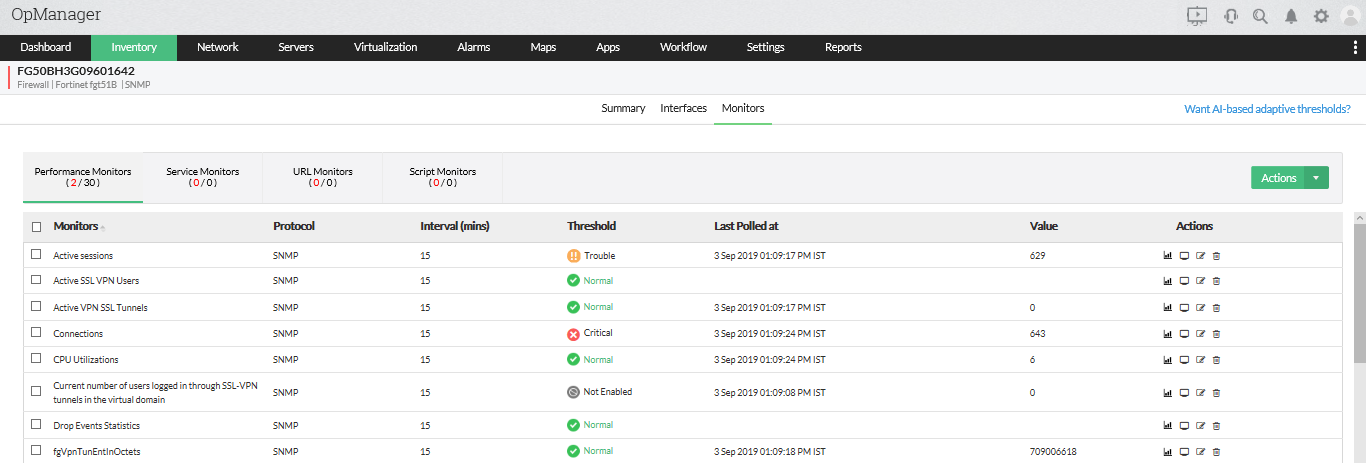Image resolution: width=1366 pixels, height=463 pixels.
Task: Click the support headset icon
Action: 1231,16
